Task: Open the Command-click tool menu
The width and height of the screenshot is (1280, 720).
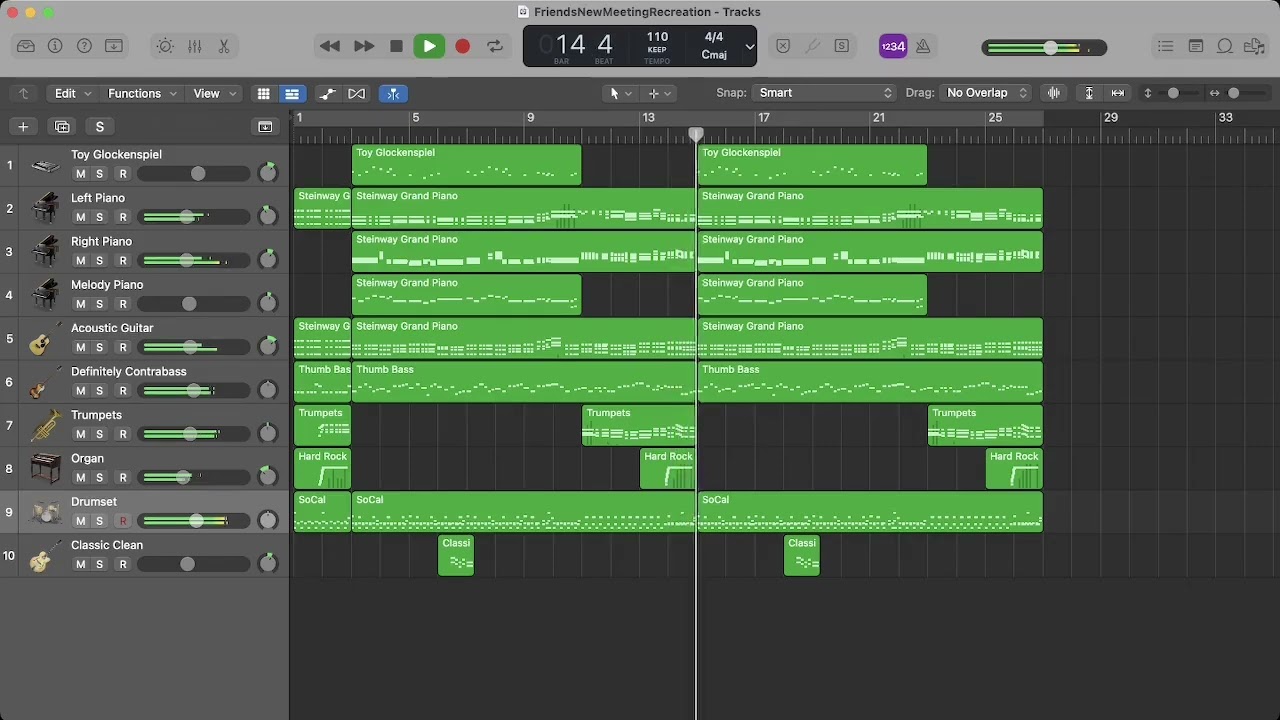Action: [x=660, y=93]
